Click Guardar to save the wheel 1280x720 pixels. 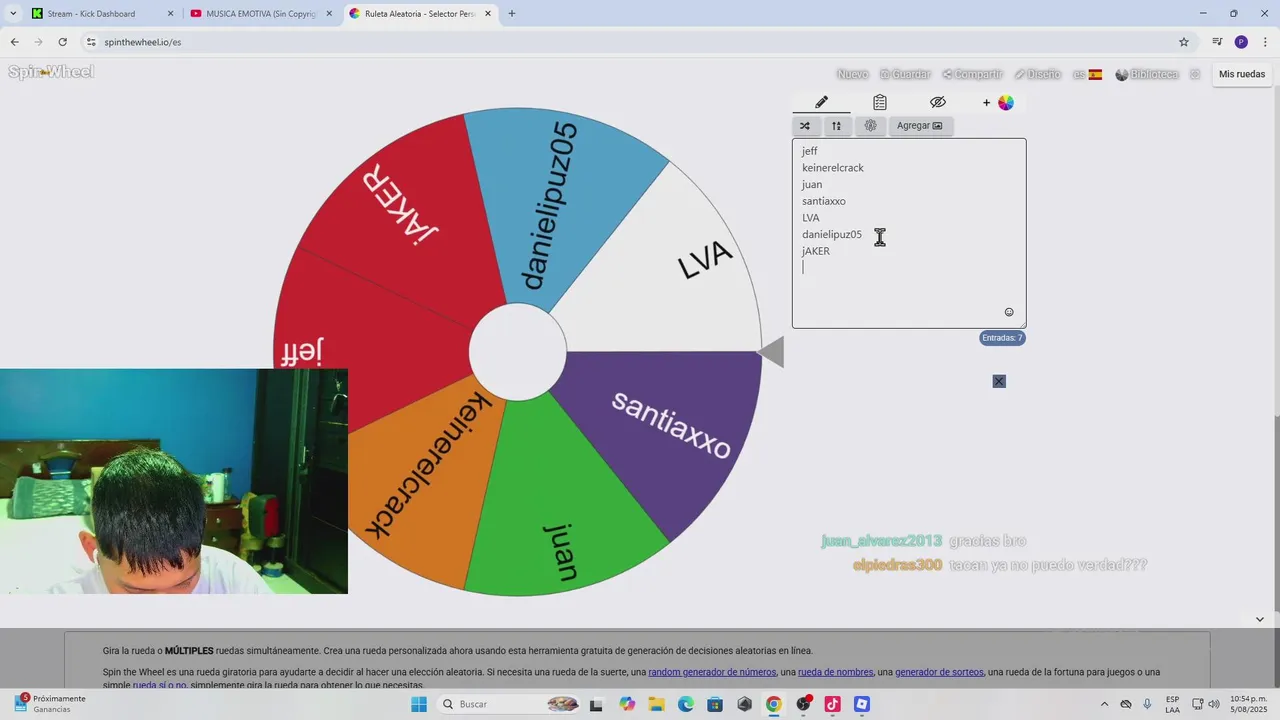(x=905, y=74)
